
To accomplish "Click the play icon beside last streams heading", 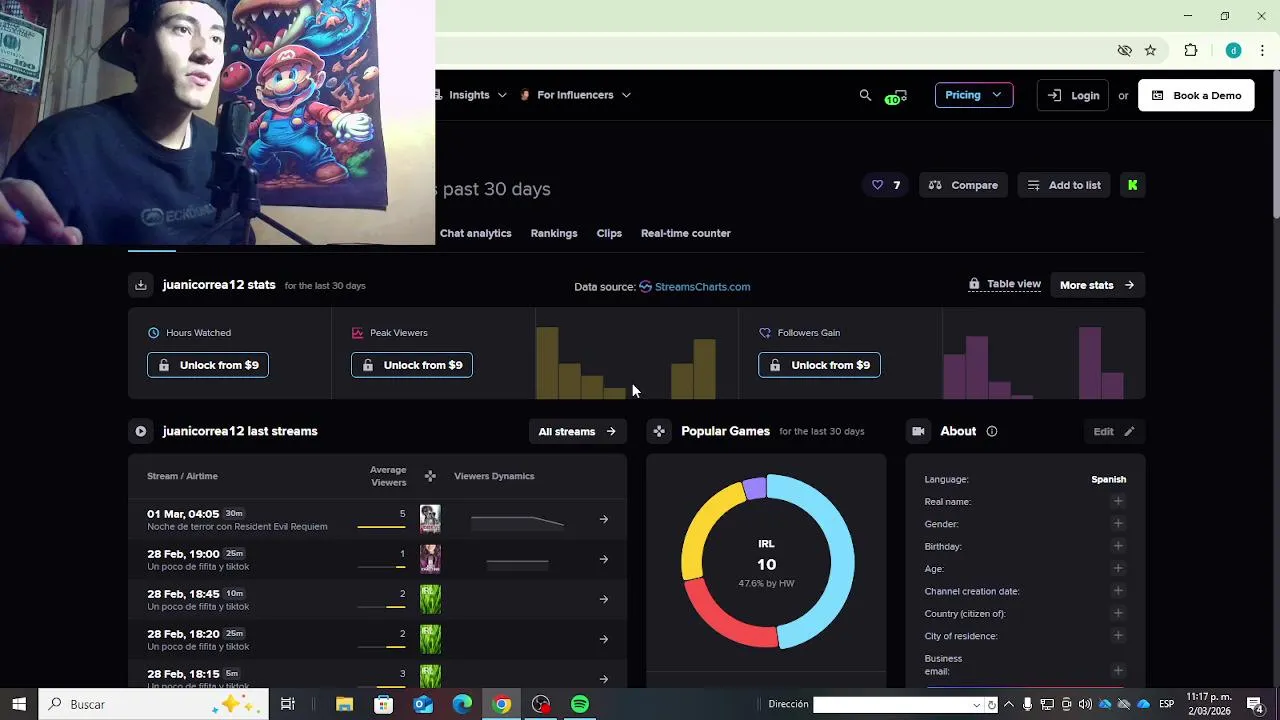I will (x=141, y=431).
